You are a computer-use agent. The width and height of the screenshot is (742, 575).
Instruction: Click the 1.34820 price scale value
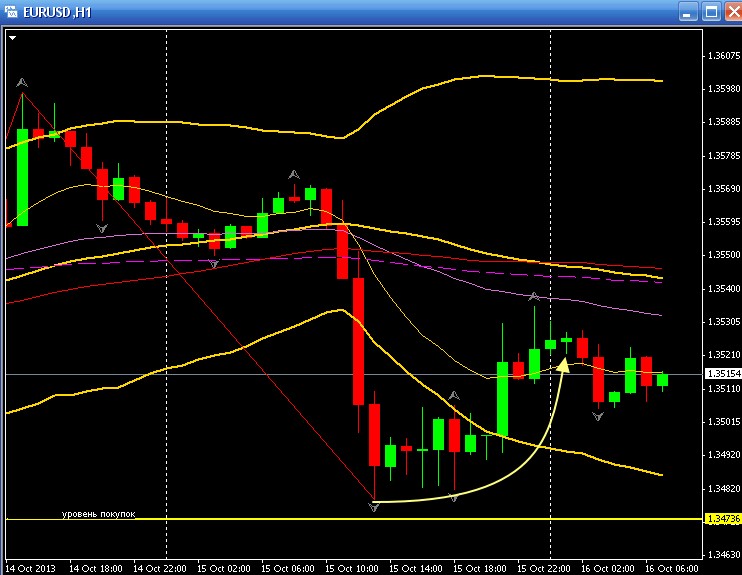pos(724,488)
